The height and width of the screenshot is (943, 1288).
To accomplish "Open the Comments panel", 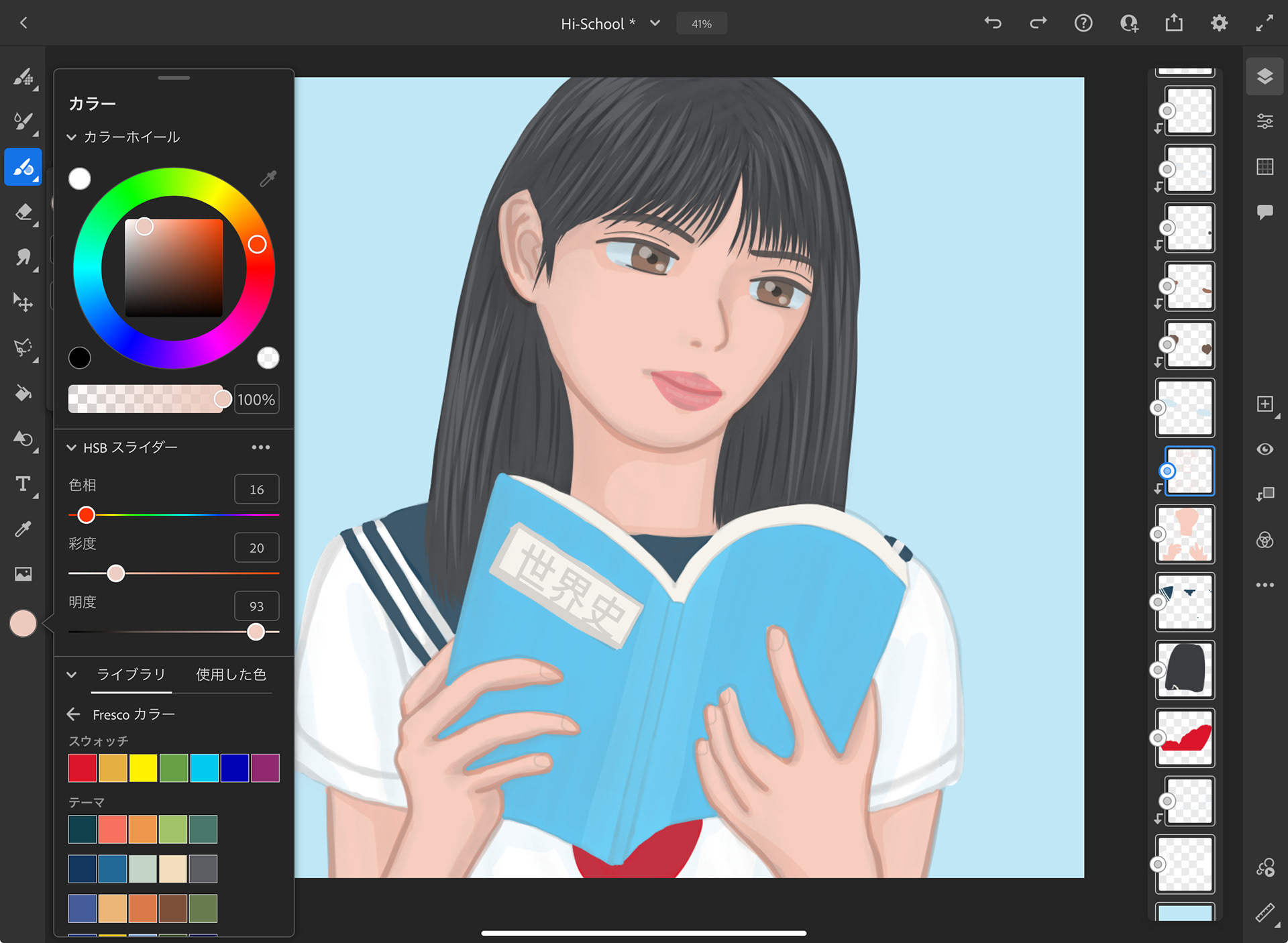I will pyautogui.click(x=1265, y=213).
